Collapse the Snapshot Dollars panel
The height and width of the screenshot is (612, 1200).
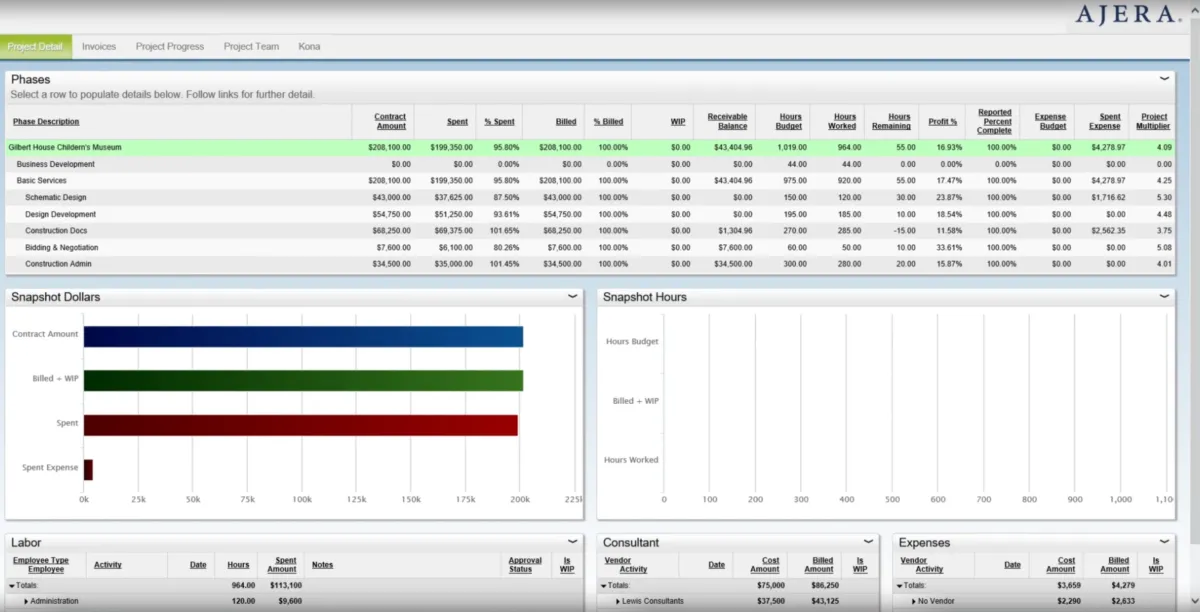pyautogui.click(x=572, y=296)
